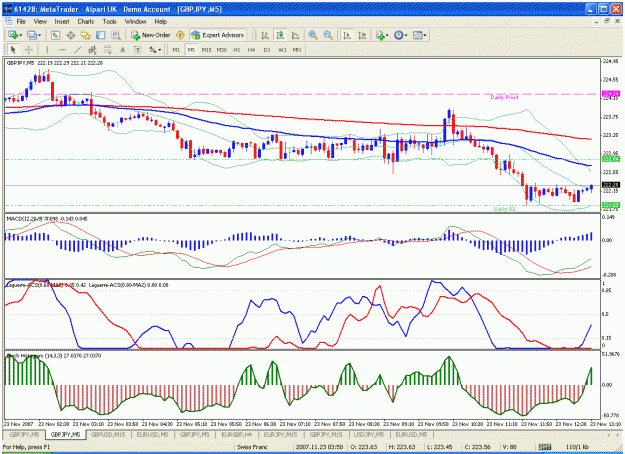
Task: Open the Indicators list dropdown
Action: pos(382,35)
